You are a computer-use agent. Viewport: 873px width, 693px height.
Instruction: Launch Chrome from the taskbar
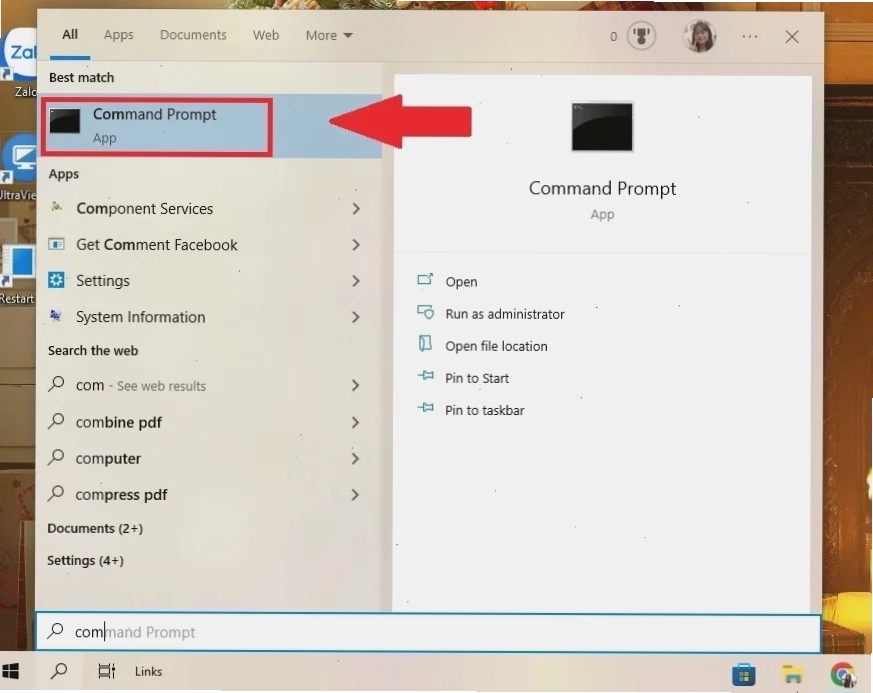click(843, 674)
